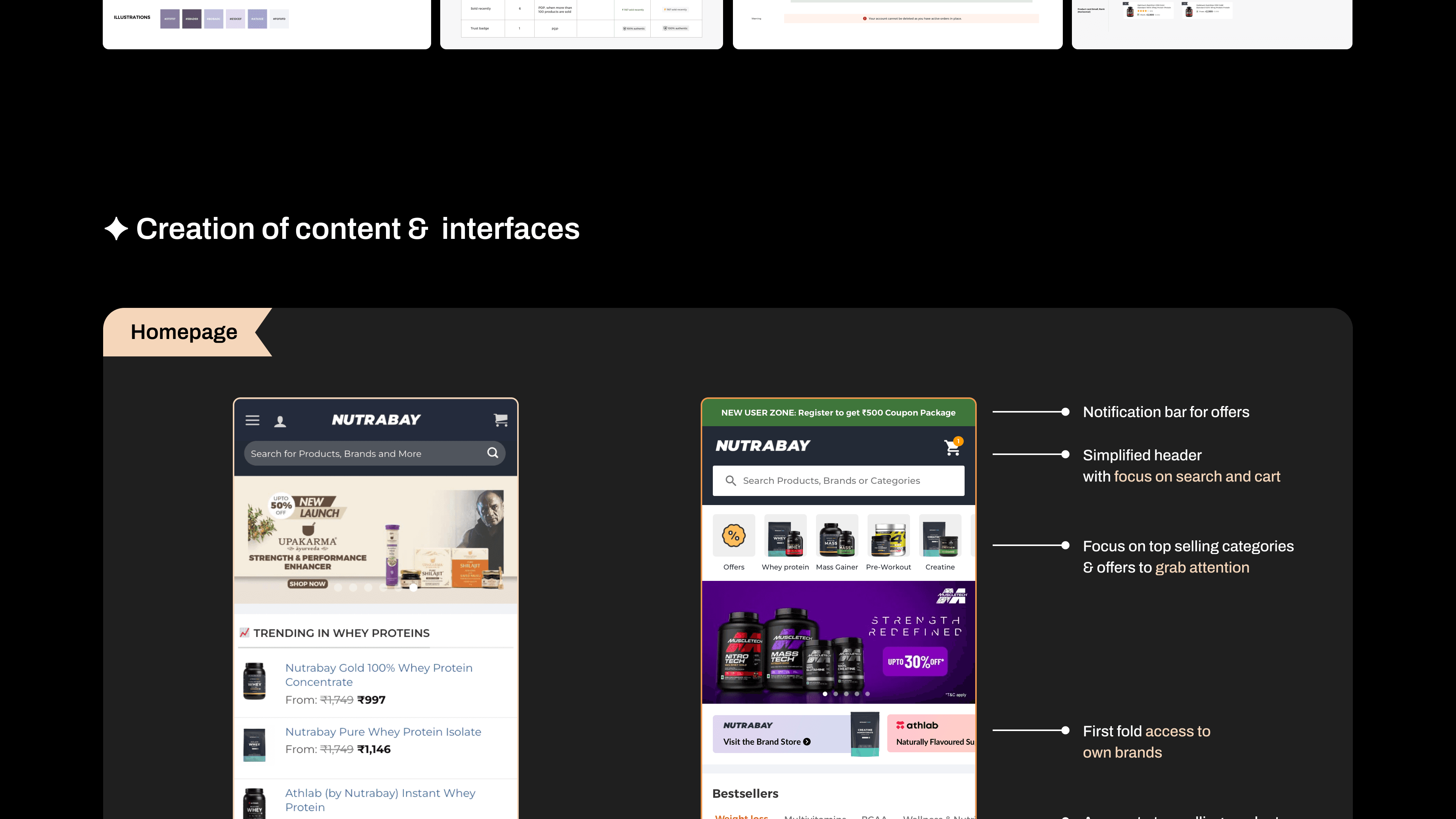Click the NEW USER ZONE green notification bar
The image size is (1456, 819).
[x=838, y=413]
